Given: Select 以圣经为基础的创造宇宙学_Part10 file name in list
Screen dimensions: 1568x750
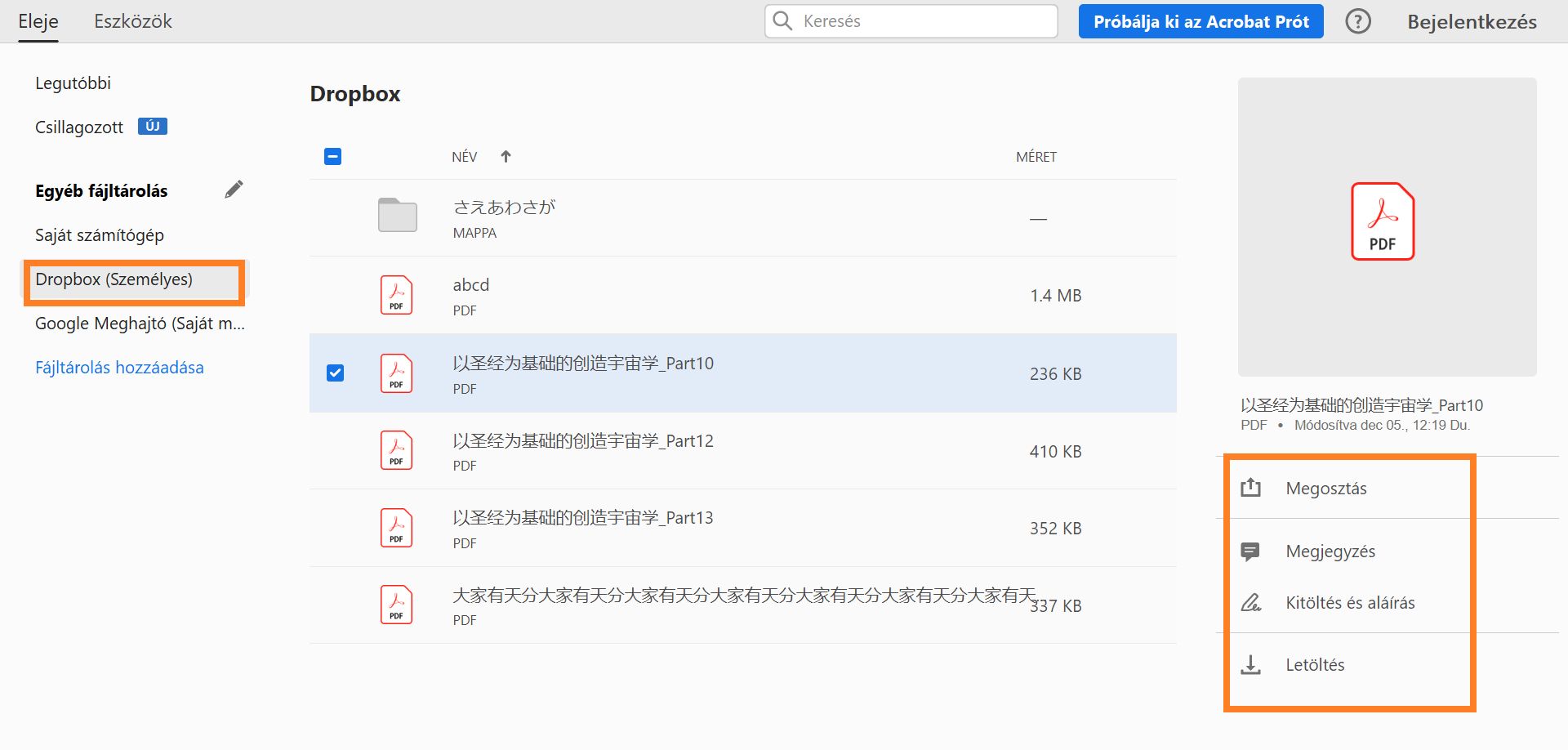Looking at the screenshot, I should tap(583, 364).
